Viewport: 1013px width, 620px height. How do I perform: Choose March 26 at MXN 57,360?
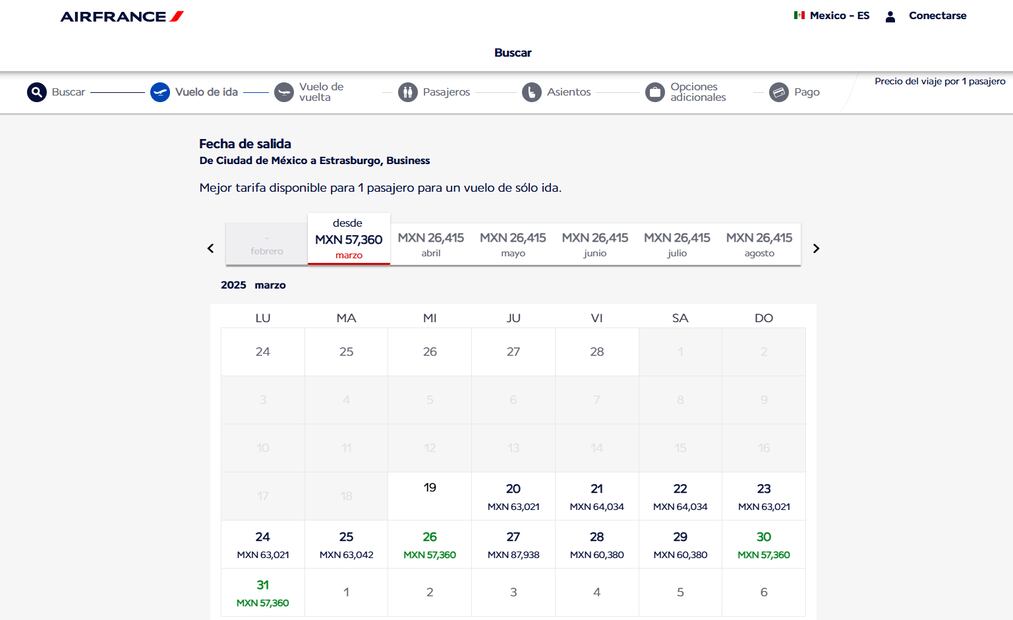430,545
